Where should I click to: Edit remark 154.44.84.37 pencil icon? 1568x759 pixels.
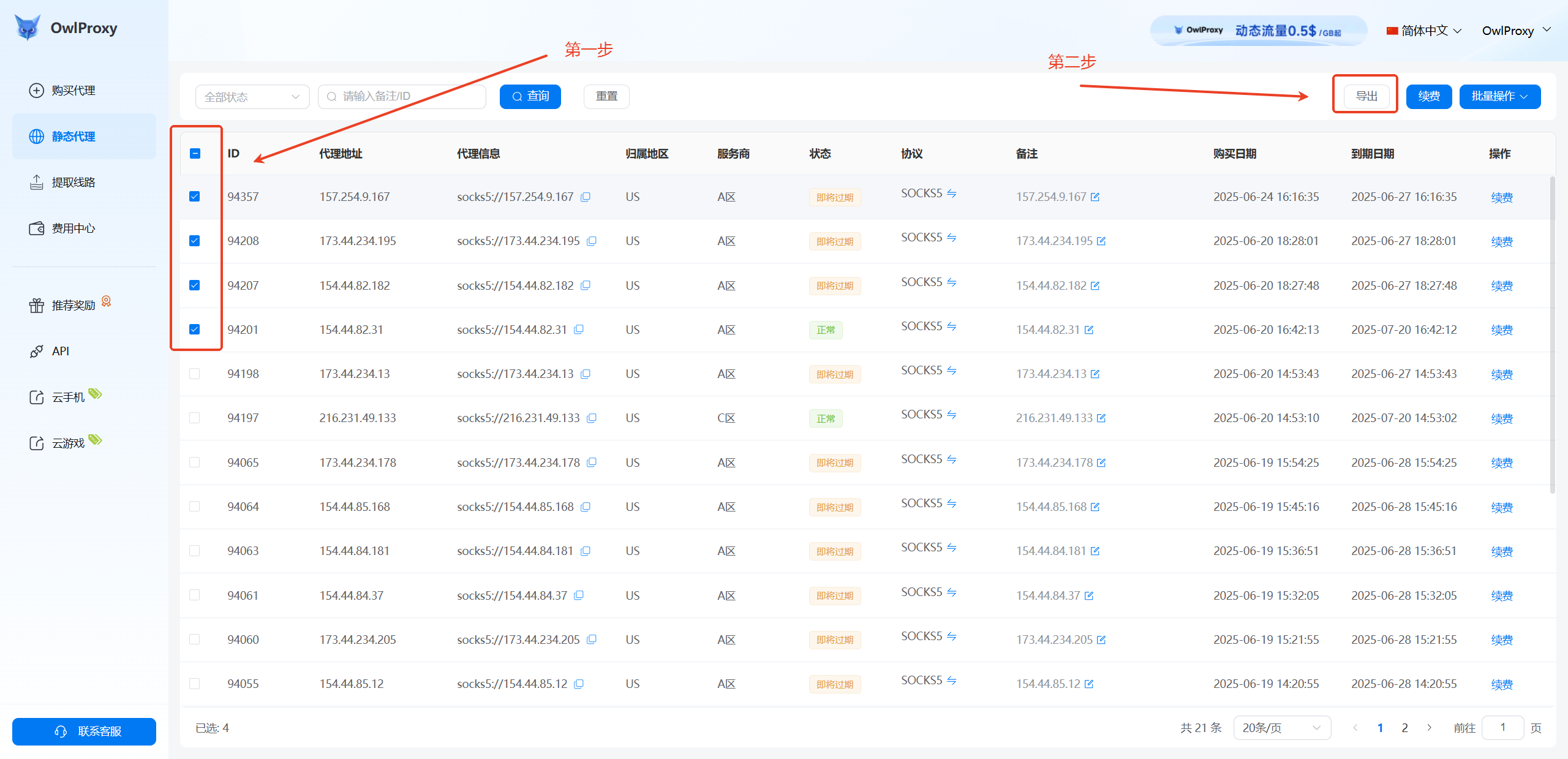1089,595
